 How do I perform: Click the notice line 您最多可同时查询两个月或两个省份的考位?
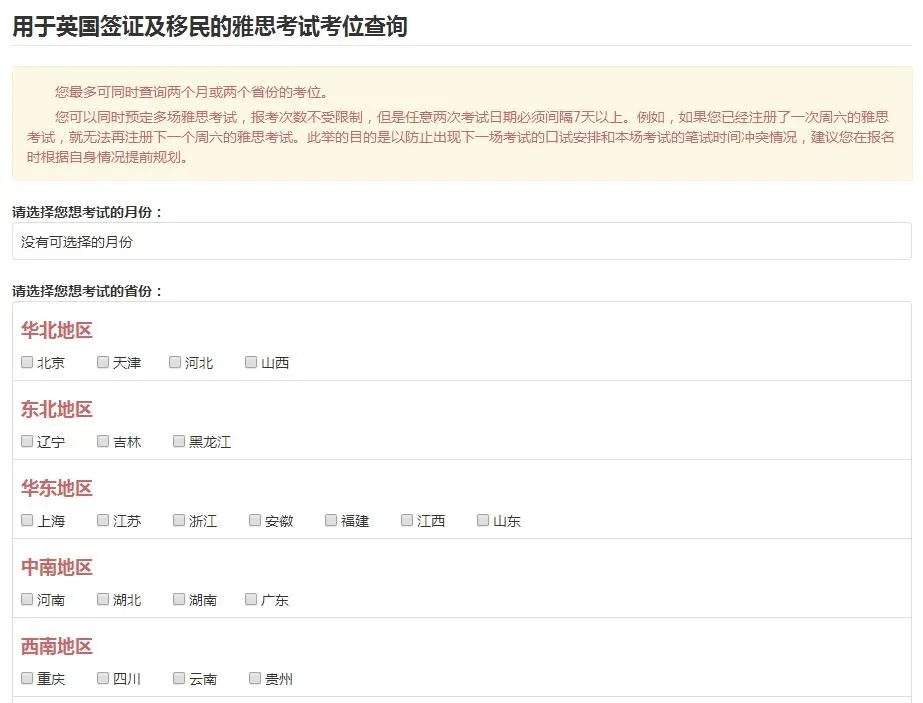point(192,92)
